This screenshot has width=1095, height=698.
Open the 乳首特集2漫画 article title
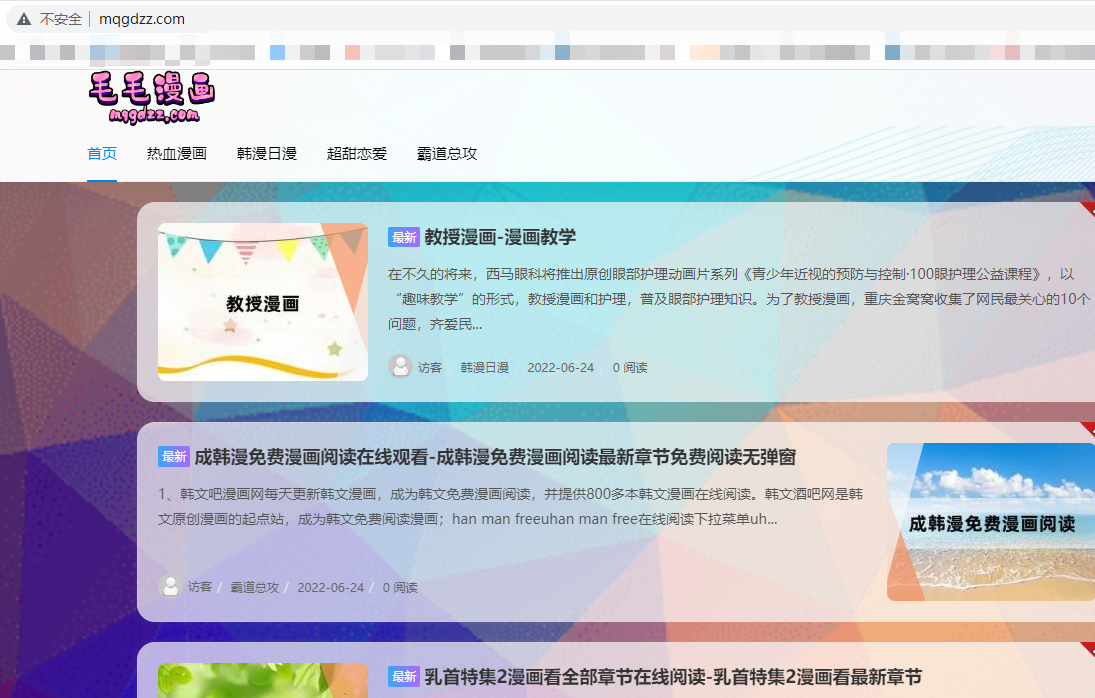click(672, 677)
